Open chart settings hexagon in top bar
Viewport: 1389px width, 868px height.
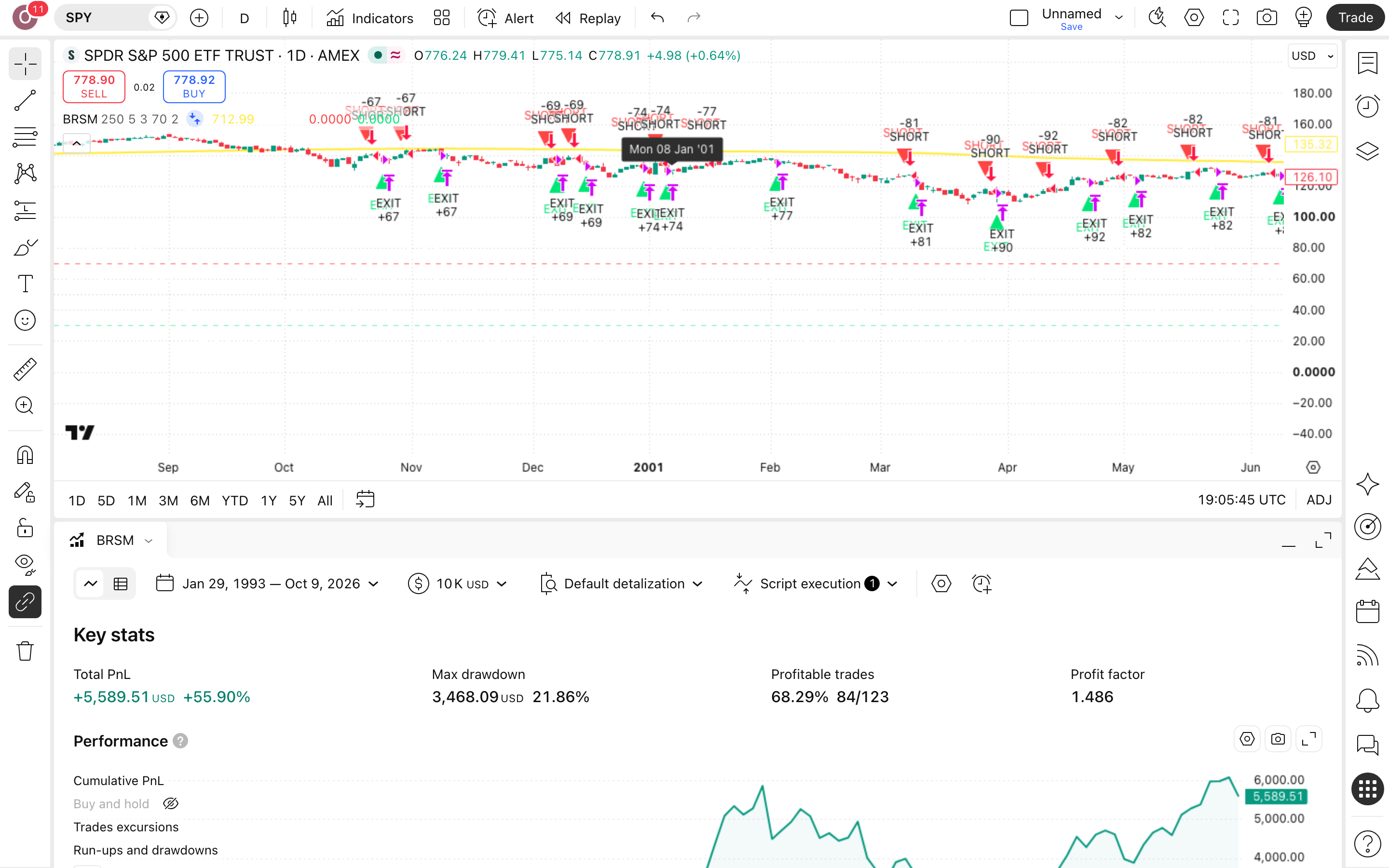pyautogui.click(x=1194, y=18)
